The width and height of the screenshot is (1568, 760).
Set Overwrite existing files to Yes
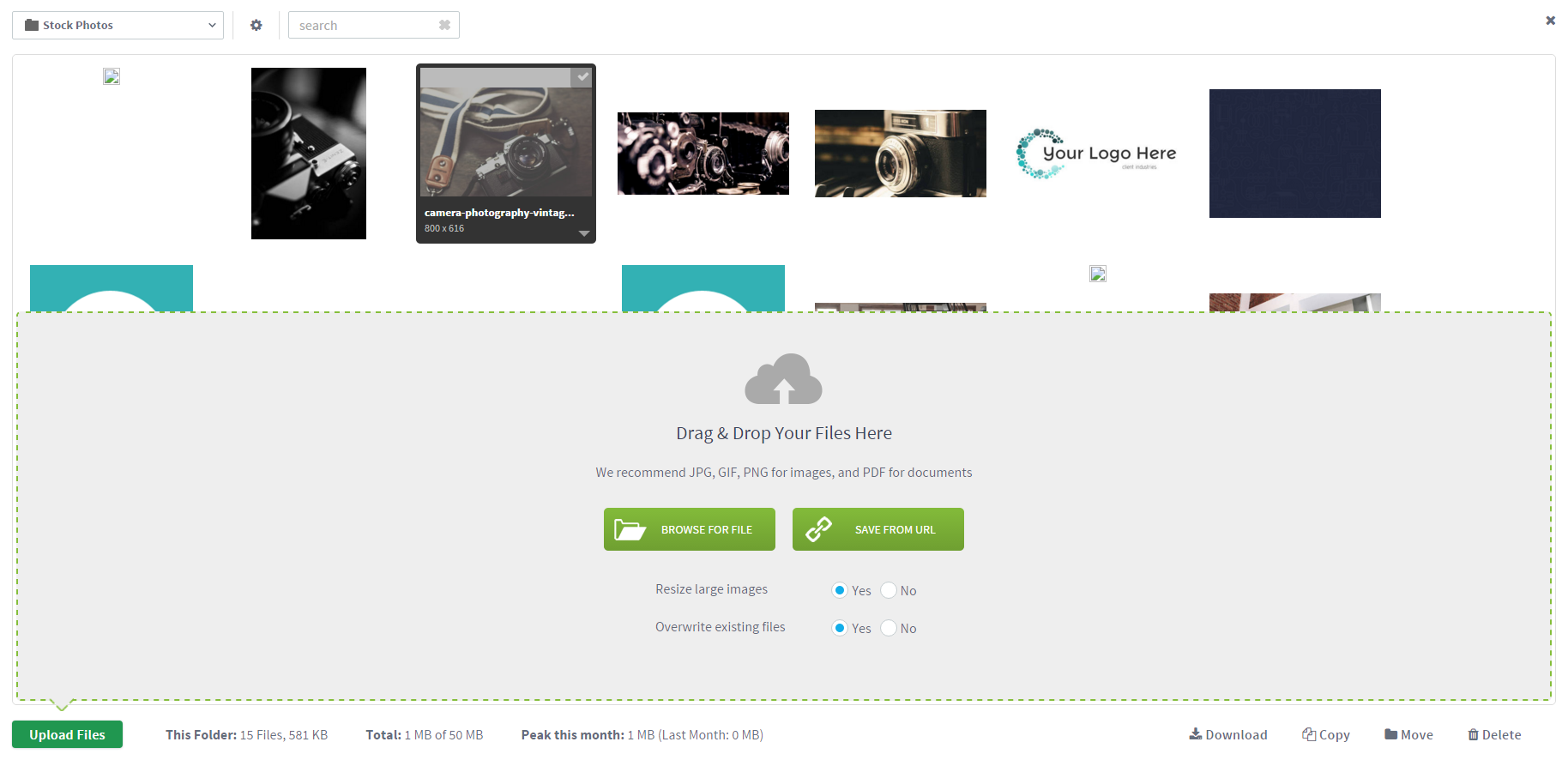pos(840,628)
